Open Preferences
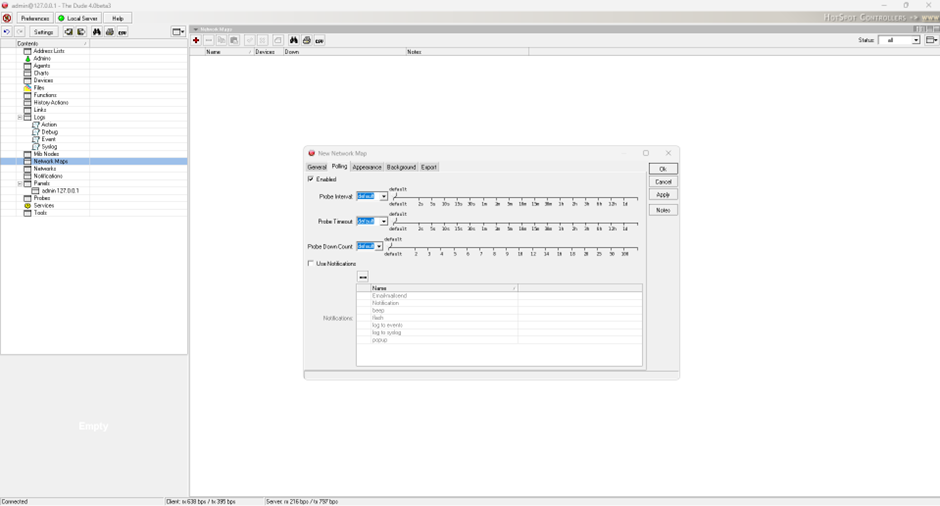This screenshot has height=506, width=940. click(35, 18)
